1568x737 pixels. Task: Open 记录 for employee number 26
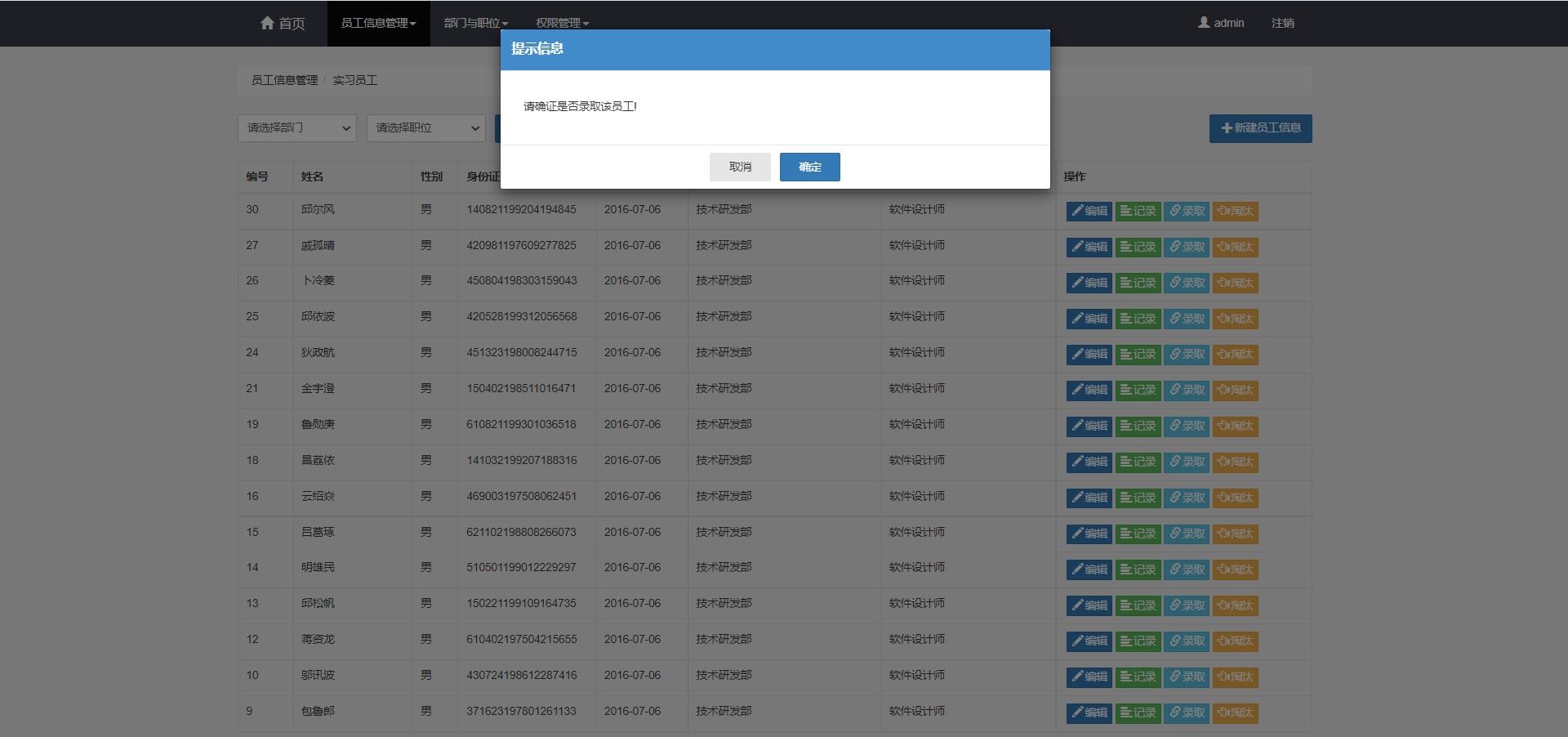tap(1138, 283)
